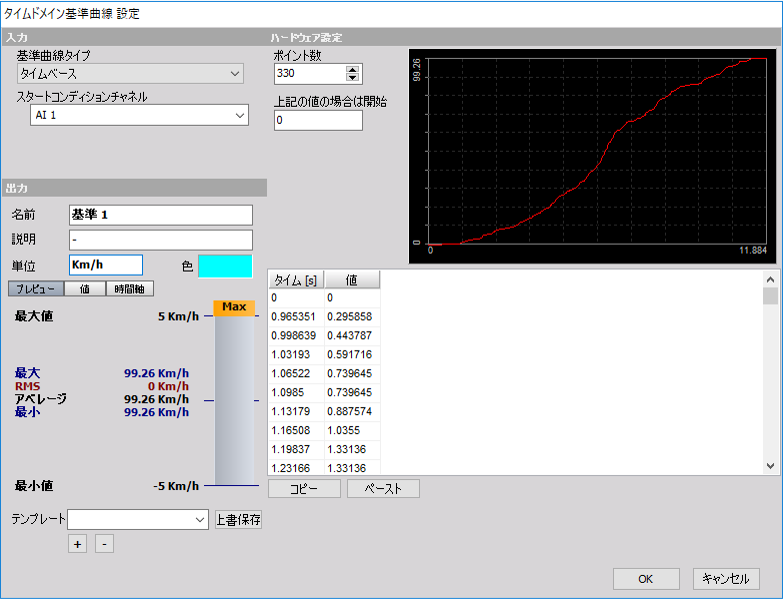783x599 pixels.
Task: Click the table scrollbar down arrow
Action: 771,466
